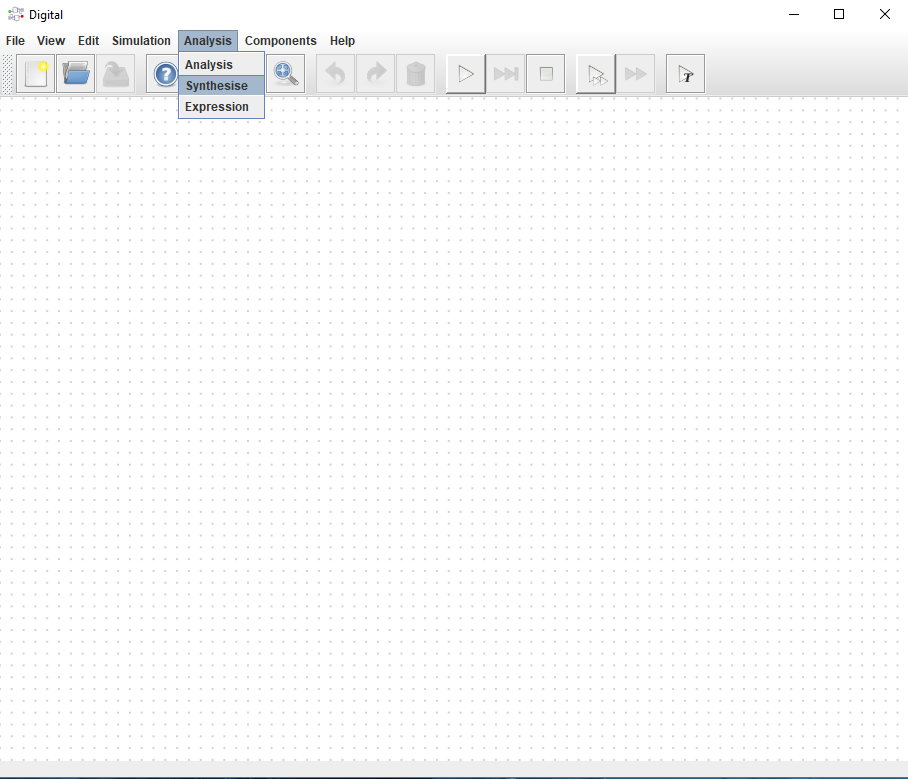The height and width of the screenshot is (779, 908).
Task: Fit circuit to window with magnifier icon
Action: click(x=285, y=74)
